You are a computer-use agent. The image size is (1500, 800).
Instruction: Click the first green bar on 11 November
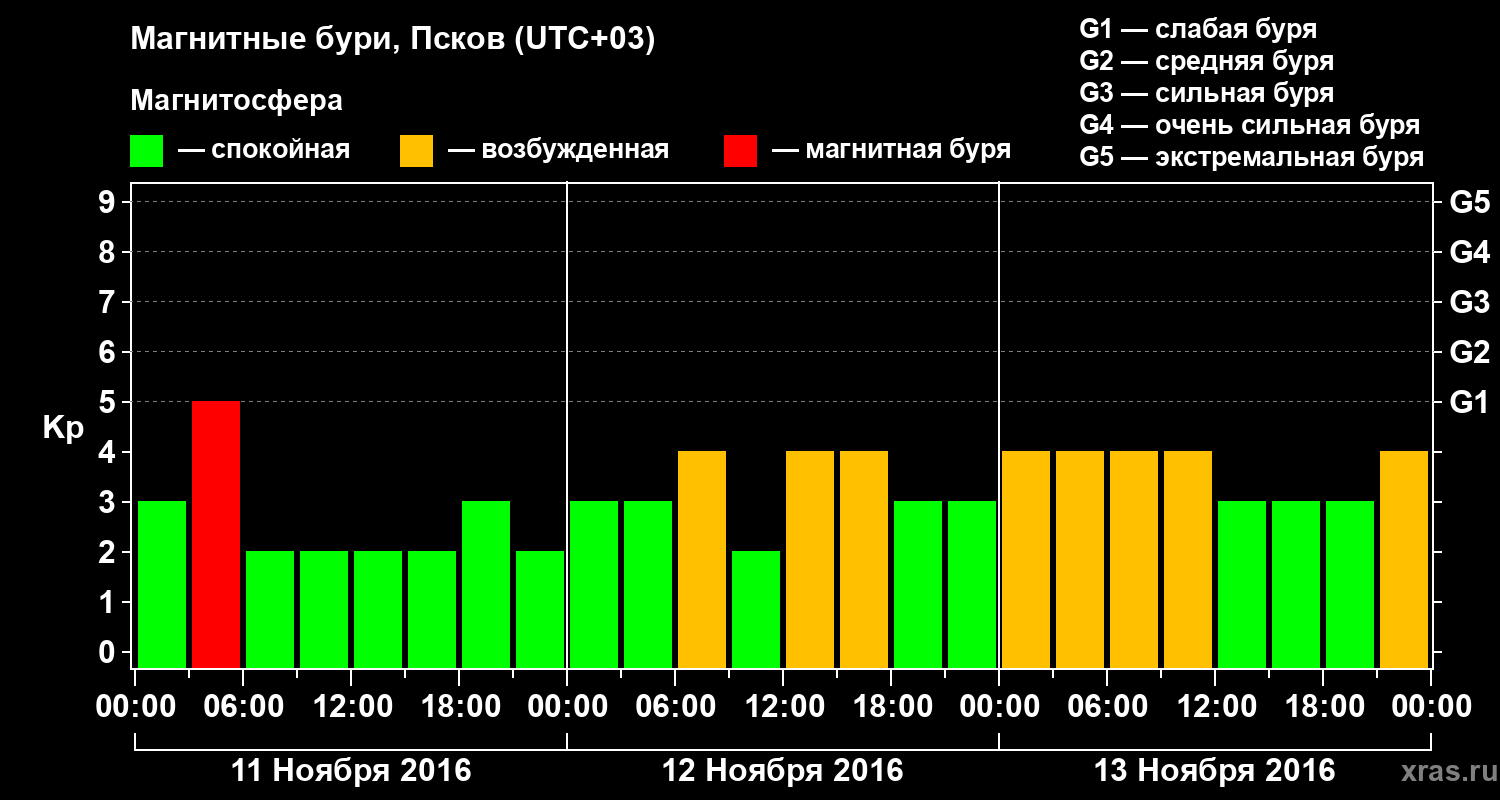[x=162, y=584]
